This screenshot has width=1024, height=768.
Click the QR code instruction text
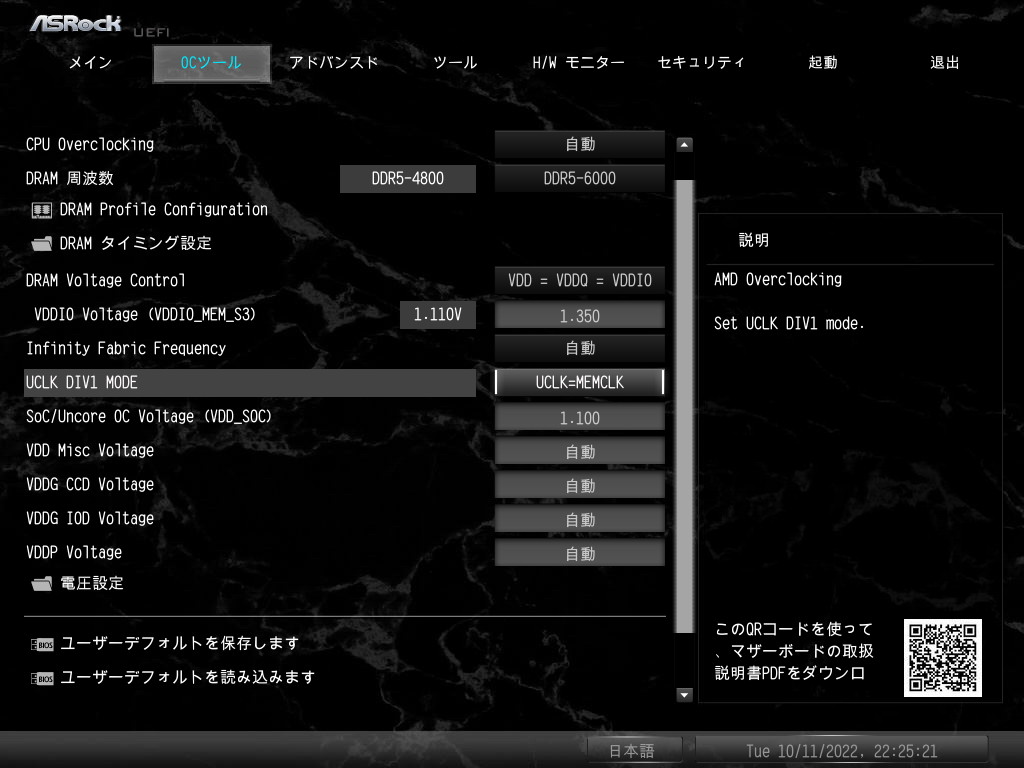pos(794,651)
